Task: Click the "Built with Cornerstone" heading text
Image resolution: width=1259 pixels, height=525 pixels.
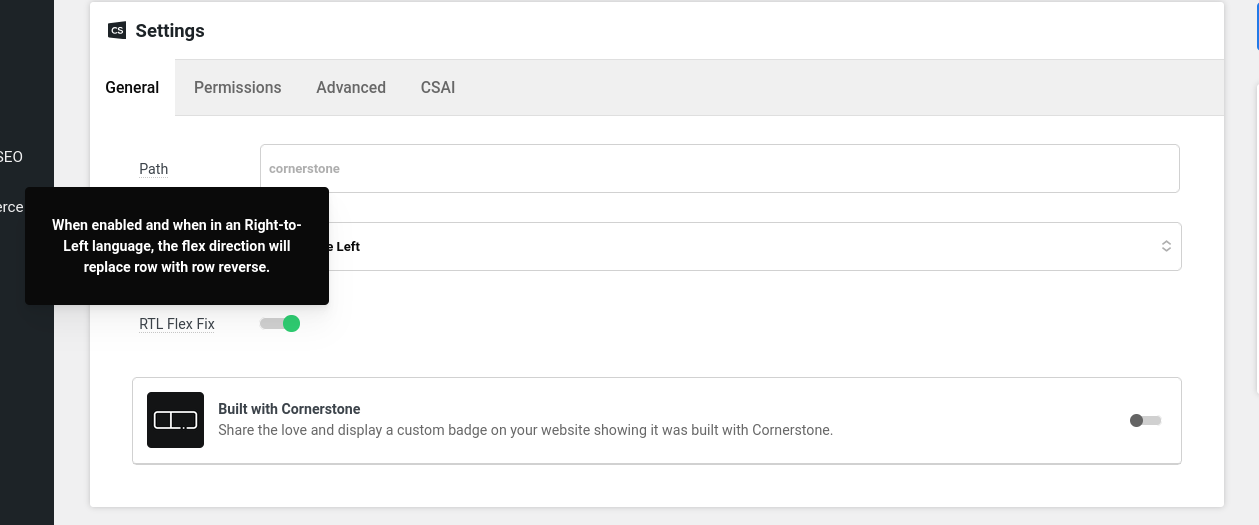Action: pos(289,409)
